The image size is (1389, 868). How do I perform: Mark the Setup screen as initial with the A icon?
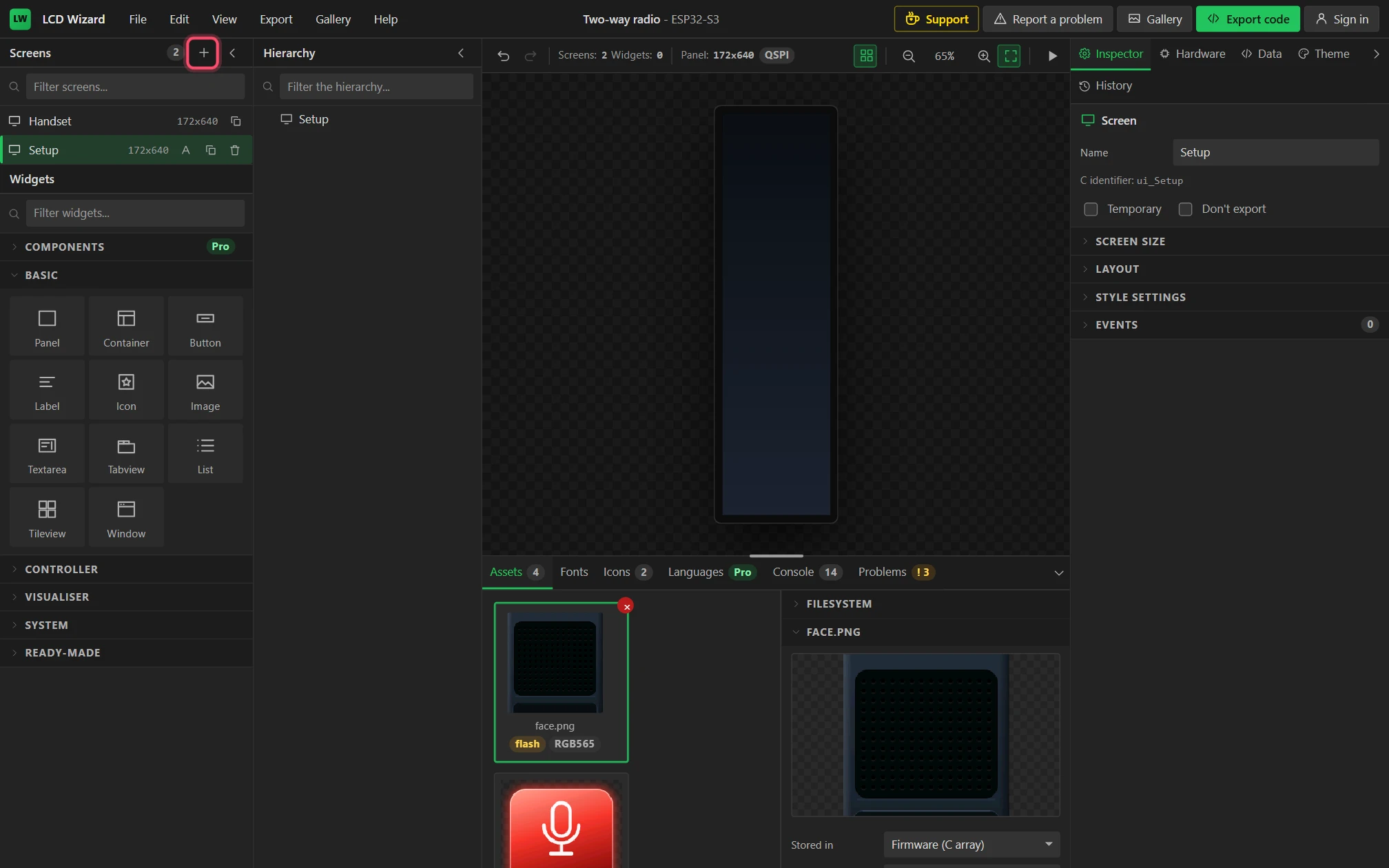(185, 150)
